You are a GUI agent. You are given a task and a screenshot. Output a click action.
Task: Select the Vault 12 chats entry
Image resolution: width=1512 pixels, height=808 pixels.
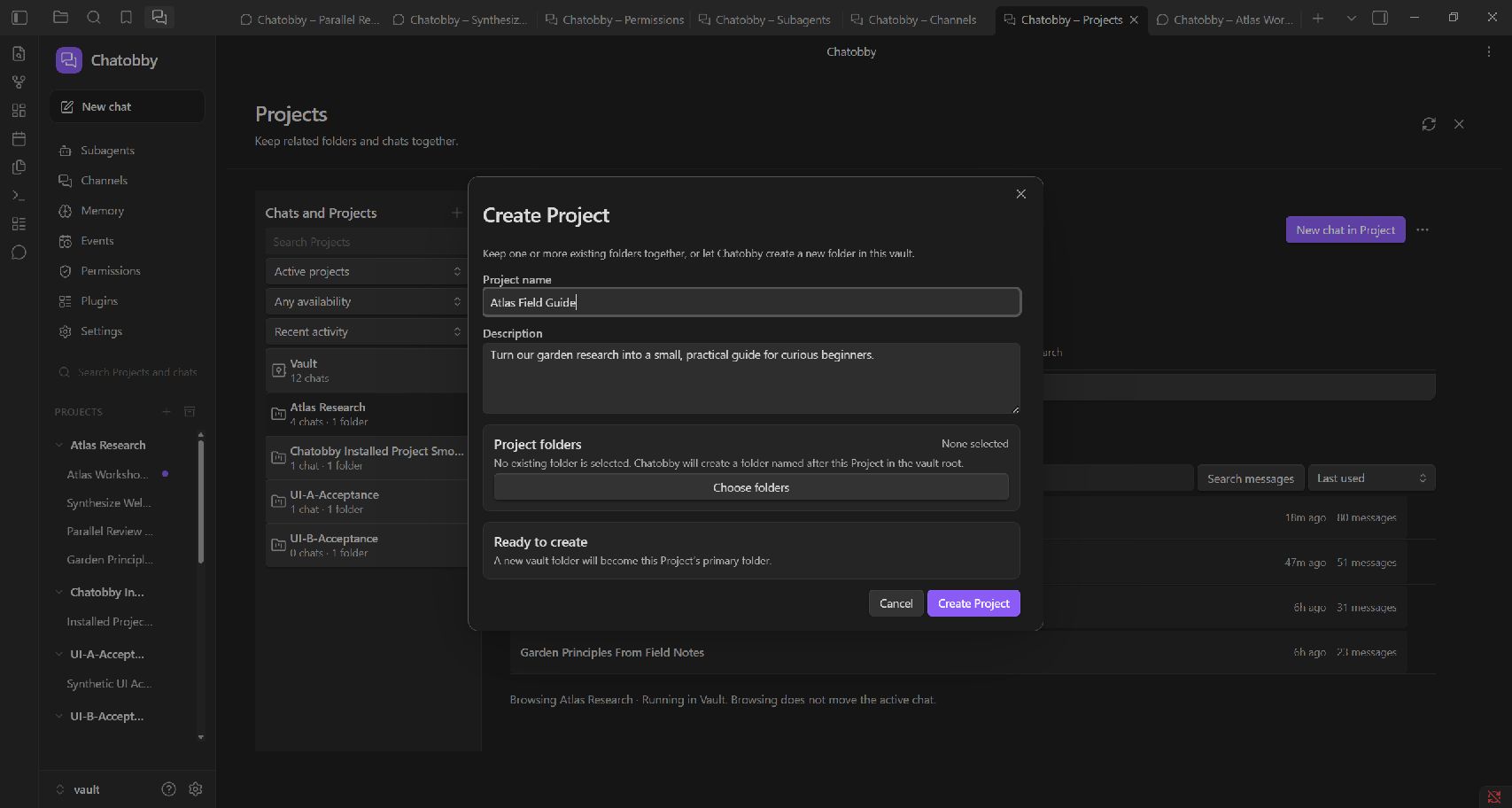coord(367,370)
